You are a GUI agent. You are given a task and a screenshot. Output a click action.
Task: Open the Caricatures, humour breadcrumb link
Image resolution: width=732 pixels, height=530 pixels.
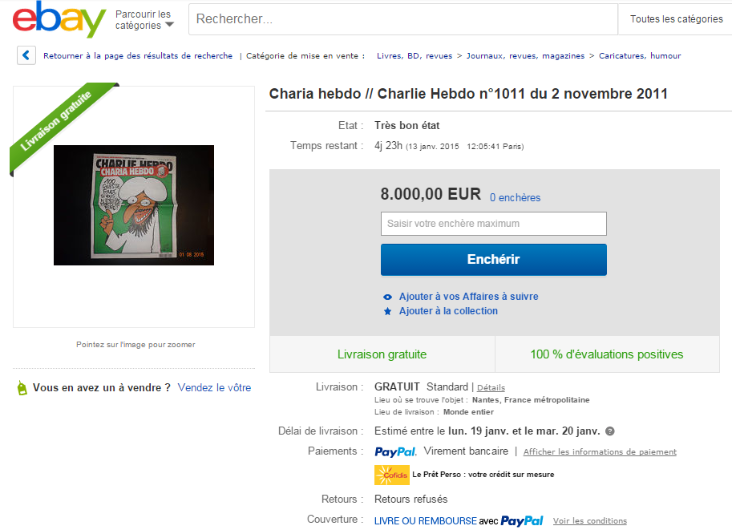point(640,56)
